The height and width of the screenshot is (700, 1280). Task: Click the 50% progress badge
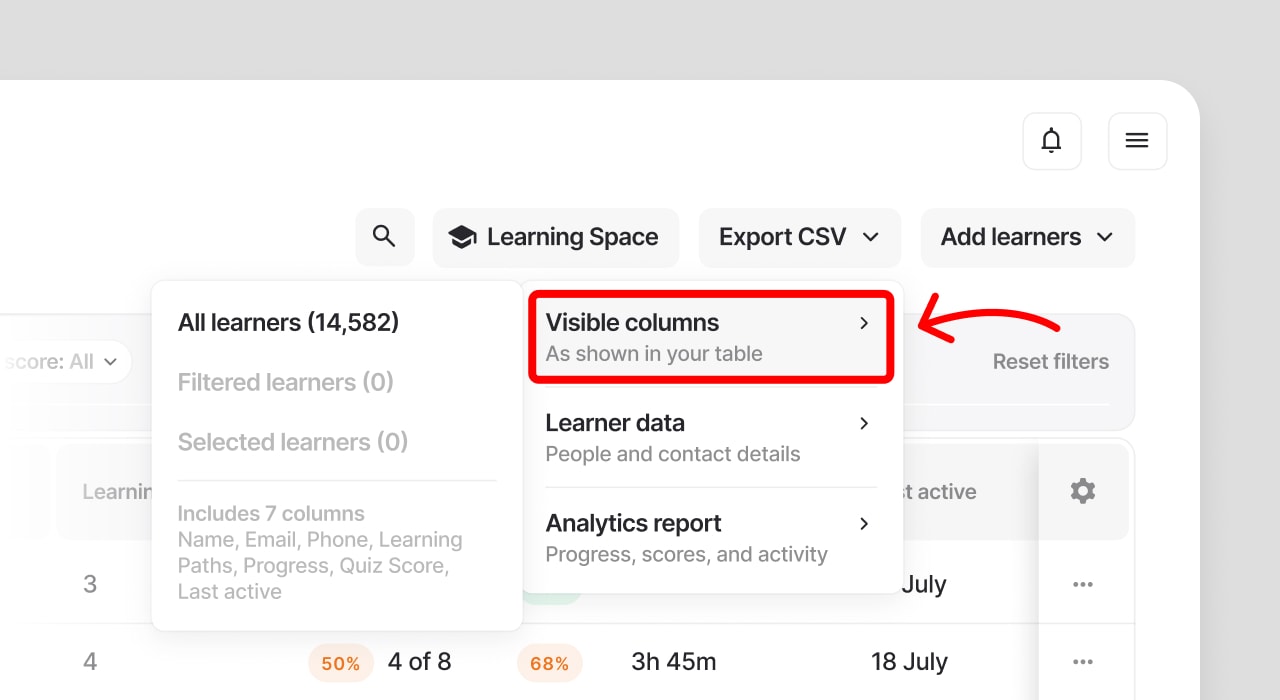coord(341,663)
